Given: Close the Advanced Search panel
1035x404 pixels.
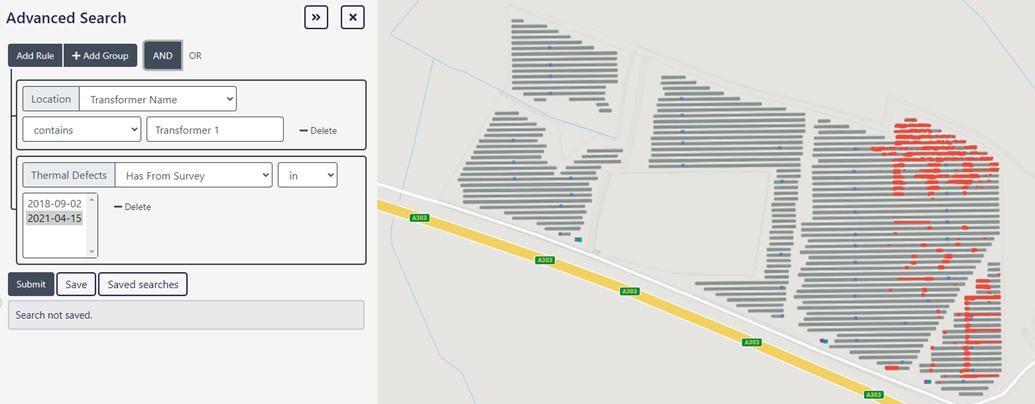Looking at the screenshot, I should coord(352,18).
